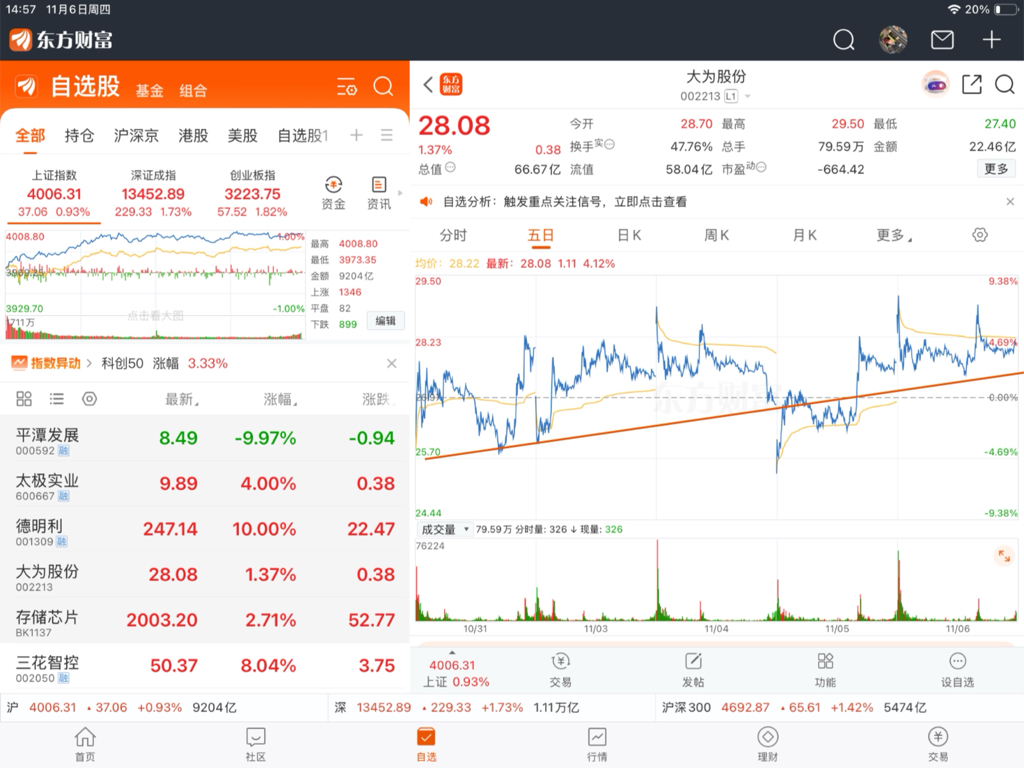The height and width of the screenshot is (768, 1024).
Task: Share the 大为股份 stock page
Action: click(972, 84)
